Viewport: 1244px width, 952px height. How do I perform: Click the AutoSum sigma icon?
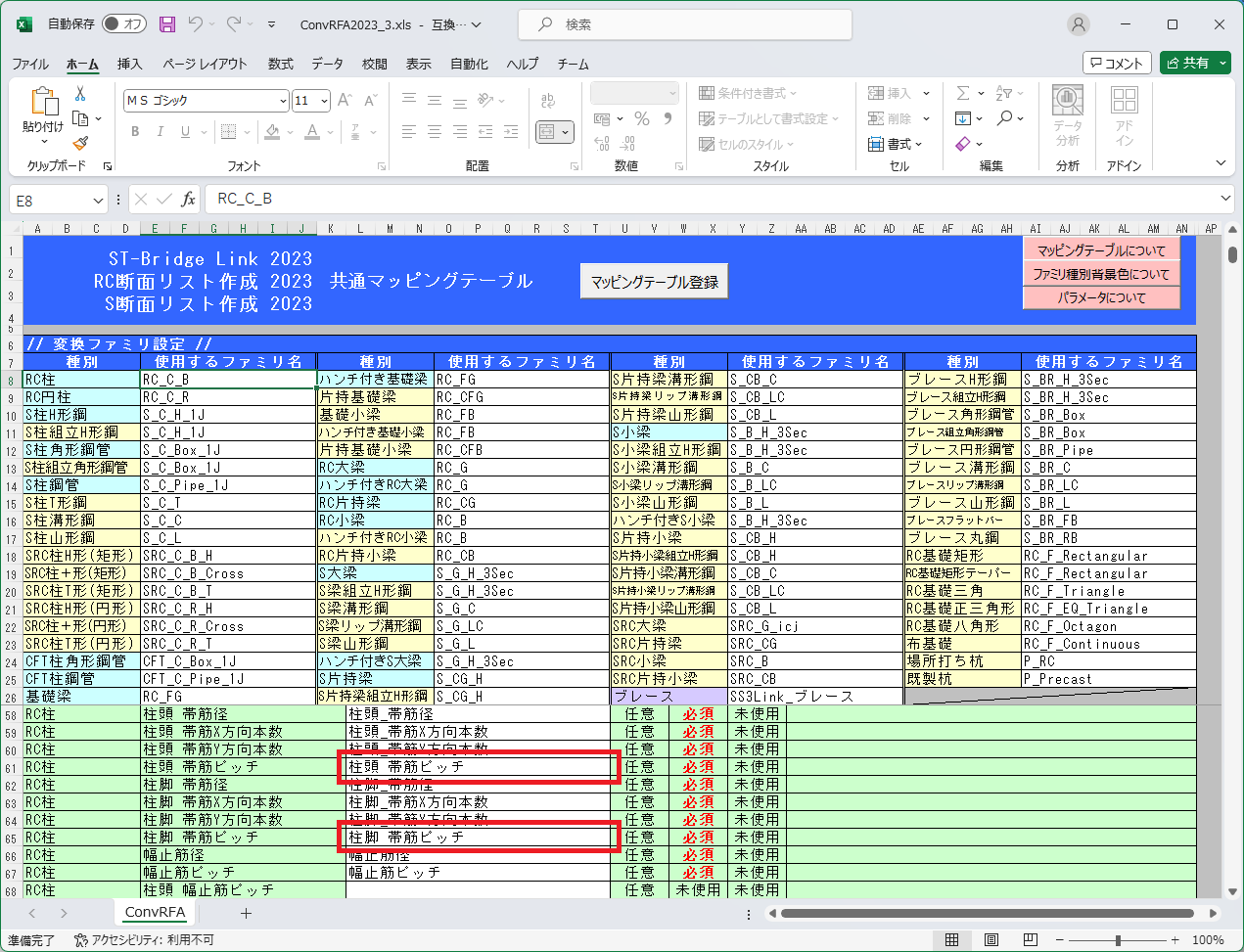[963, 93]
